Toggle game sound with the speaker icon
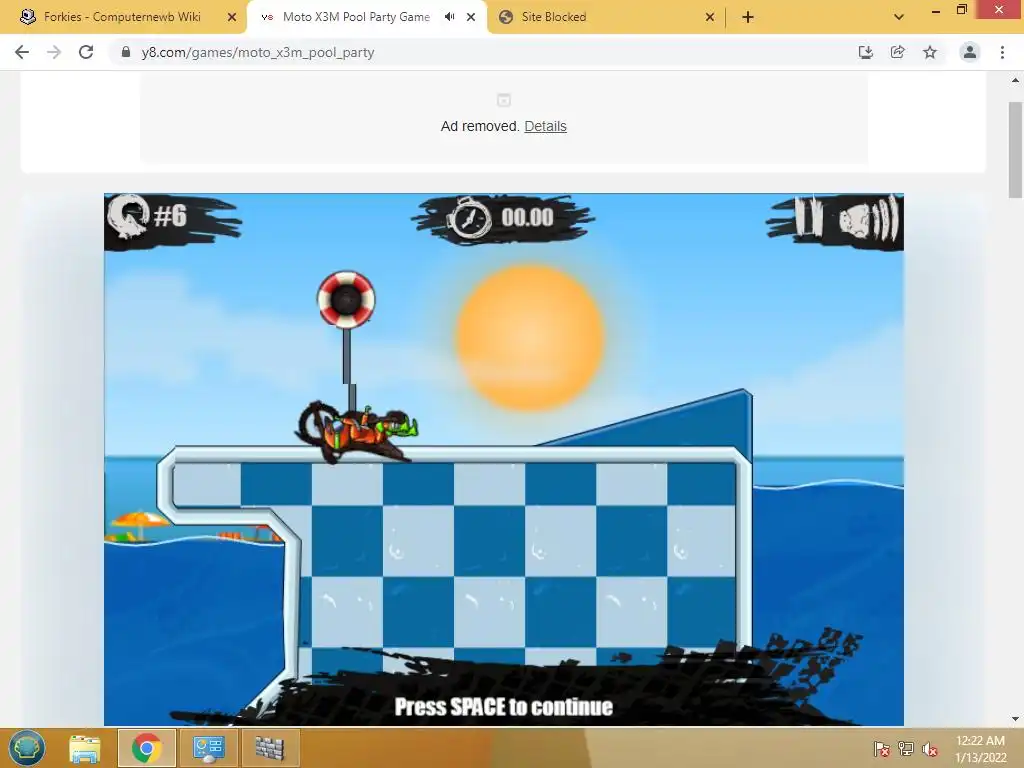 pyautogui.click(x=869, y=217)
